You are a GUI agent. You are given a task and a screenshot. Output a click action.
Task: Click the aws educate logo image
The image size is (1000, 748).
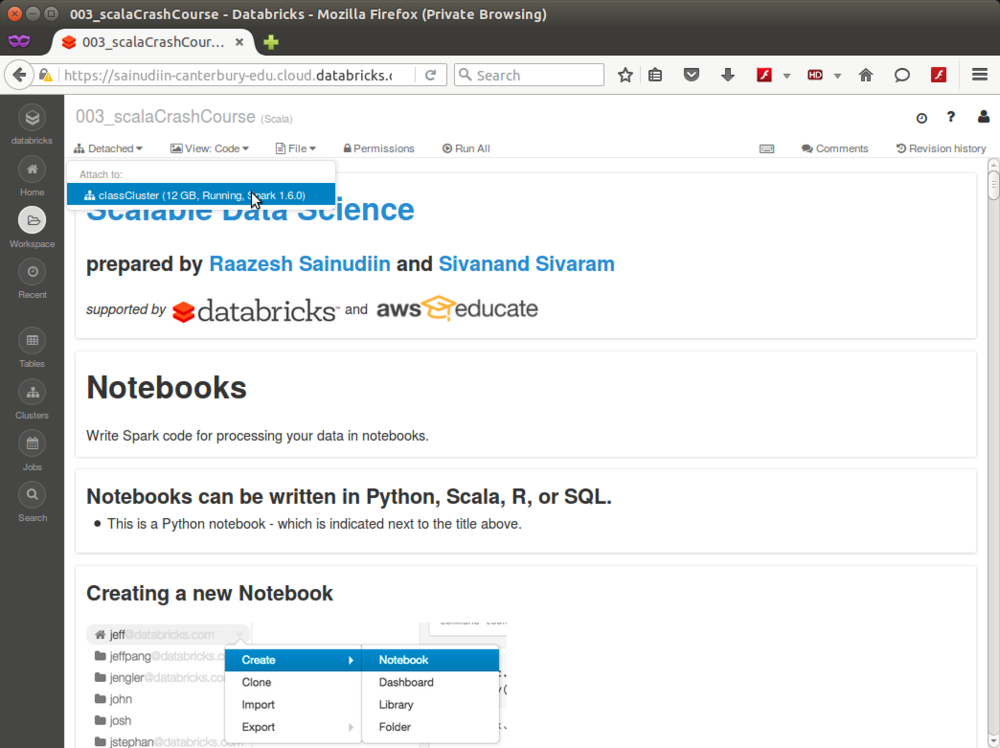[457, 309]
